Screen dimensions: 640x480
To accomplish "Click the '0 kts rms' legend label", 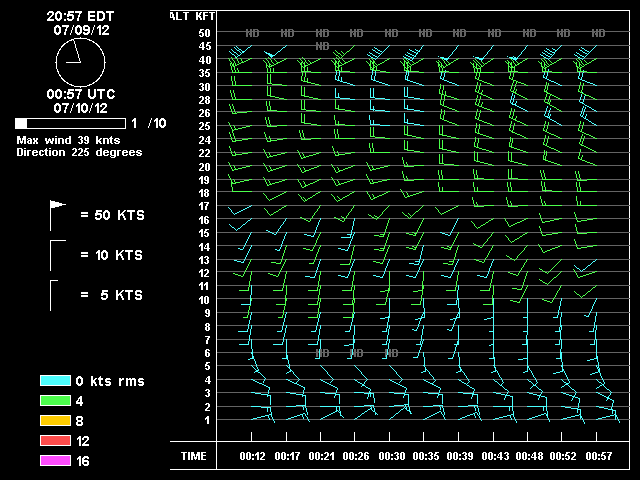I will 110,381.
